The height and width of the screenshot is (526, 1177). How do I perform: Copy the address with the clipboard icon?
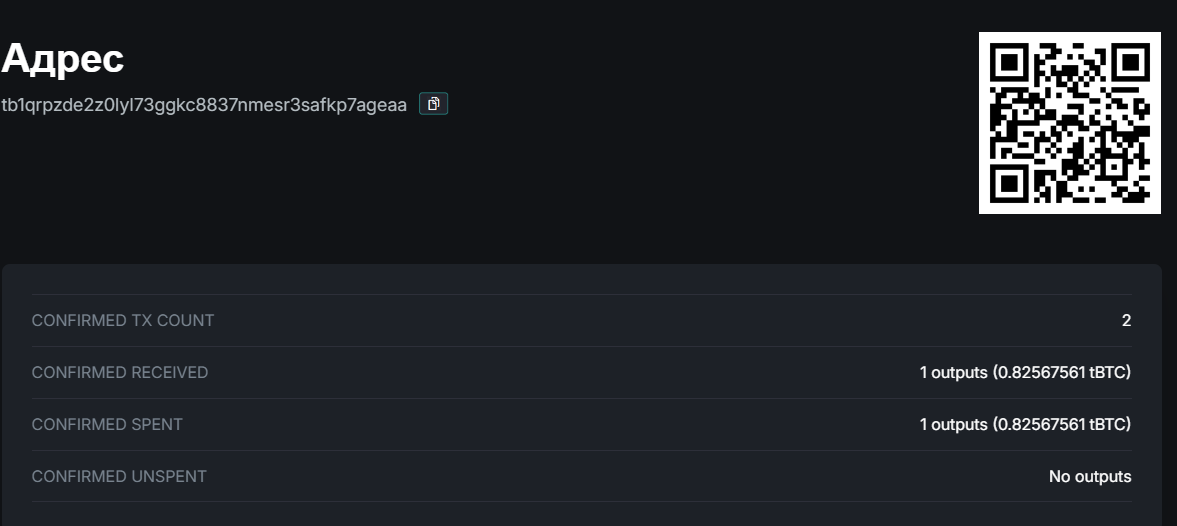[x=433, y=104]
